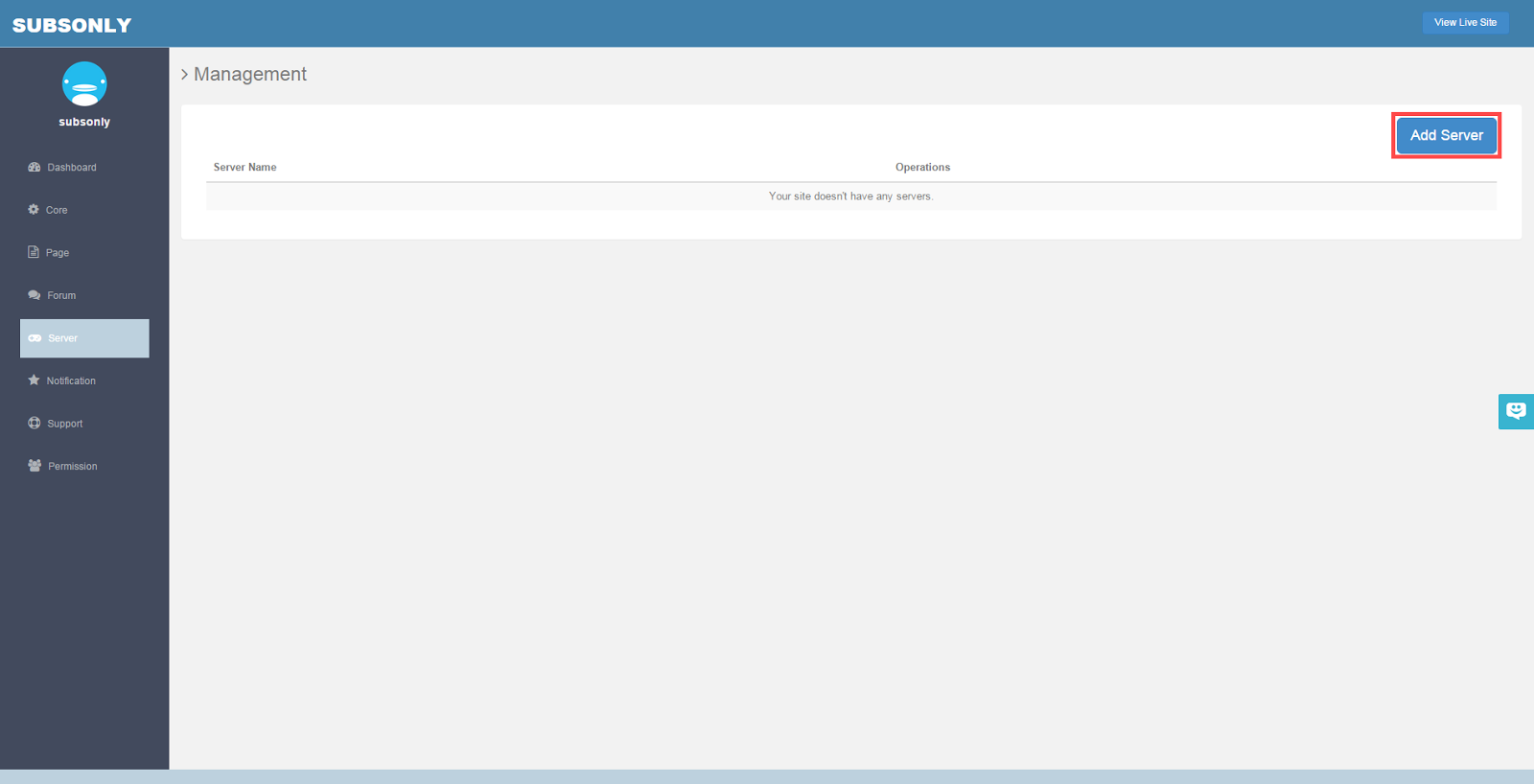Open the floating chat widget icon
Viewport: 1534px width, 784px height.
(1515, 411)
